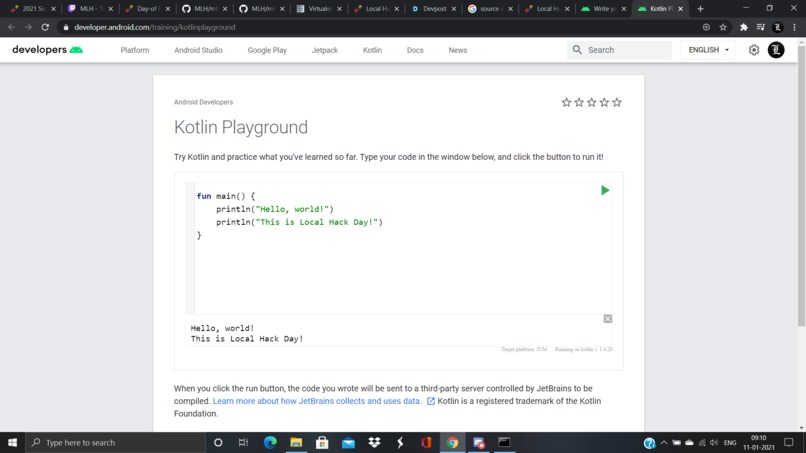Image resolution: width=806 pixels, height=453 pixels.
Task: View site security info via the lock icon
Action: coord(66,27)
